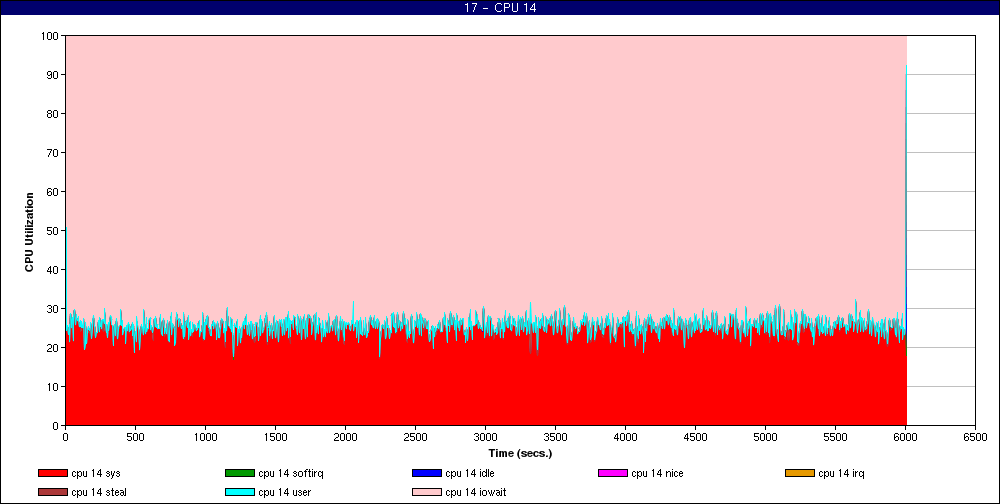Click the 6000 tick label on time axis
1000x504 pixels.
point(905,438)
